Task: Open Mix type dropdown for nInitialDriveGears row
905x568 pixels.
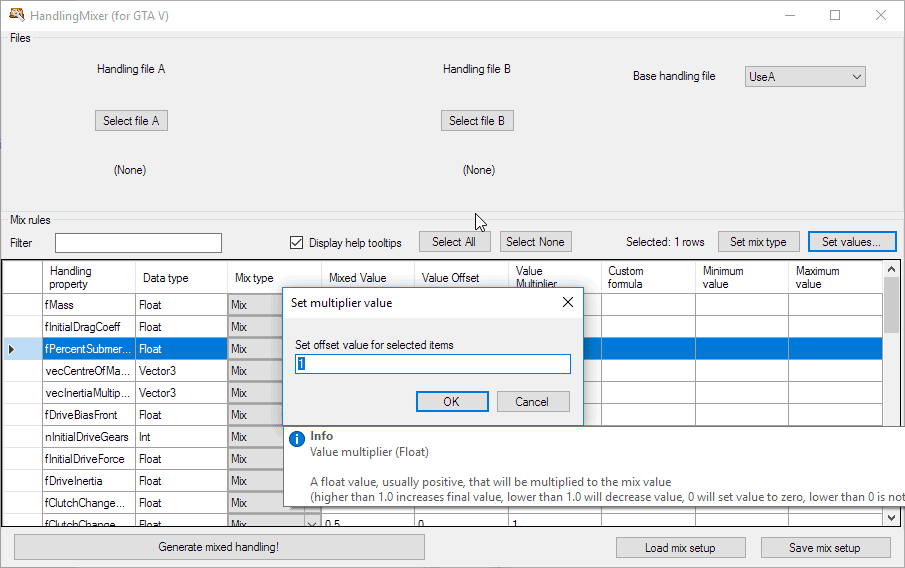Action: pos(256,437)
